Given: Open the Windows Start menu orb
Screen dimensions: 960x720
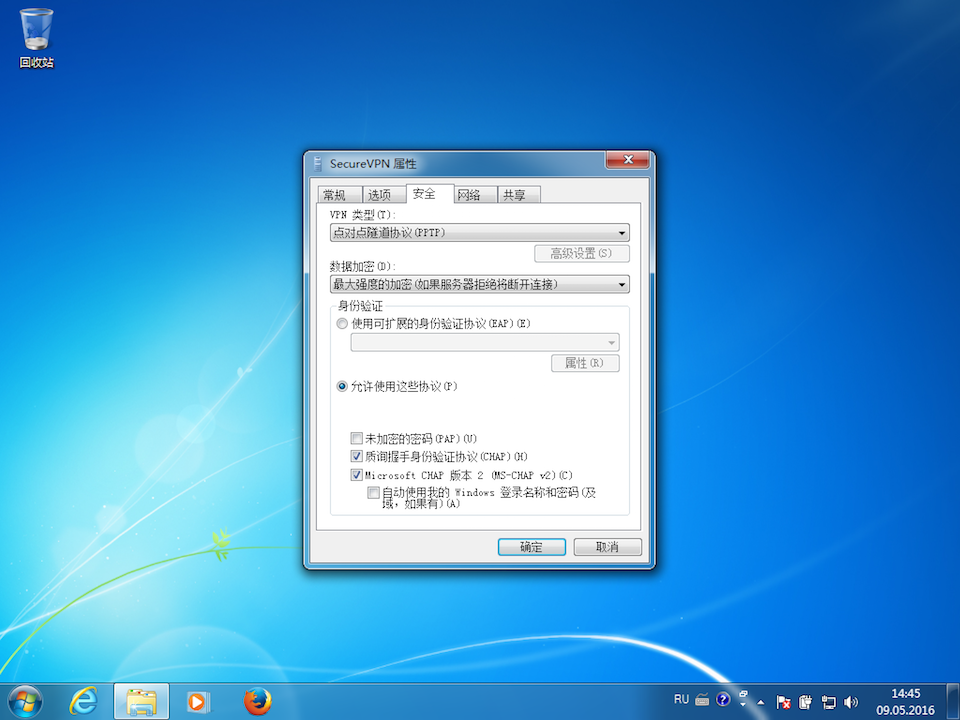Looking at the screenshot, I should coord(25,702).
